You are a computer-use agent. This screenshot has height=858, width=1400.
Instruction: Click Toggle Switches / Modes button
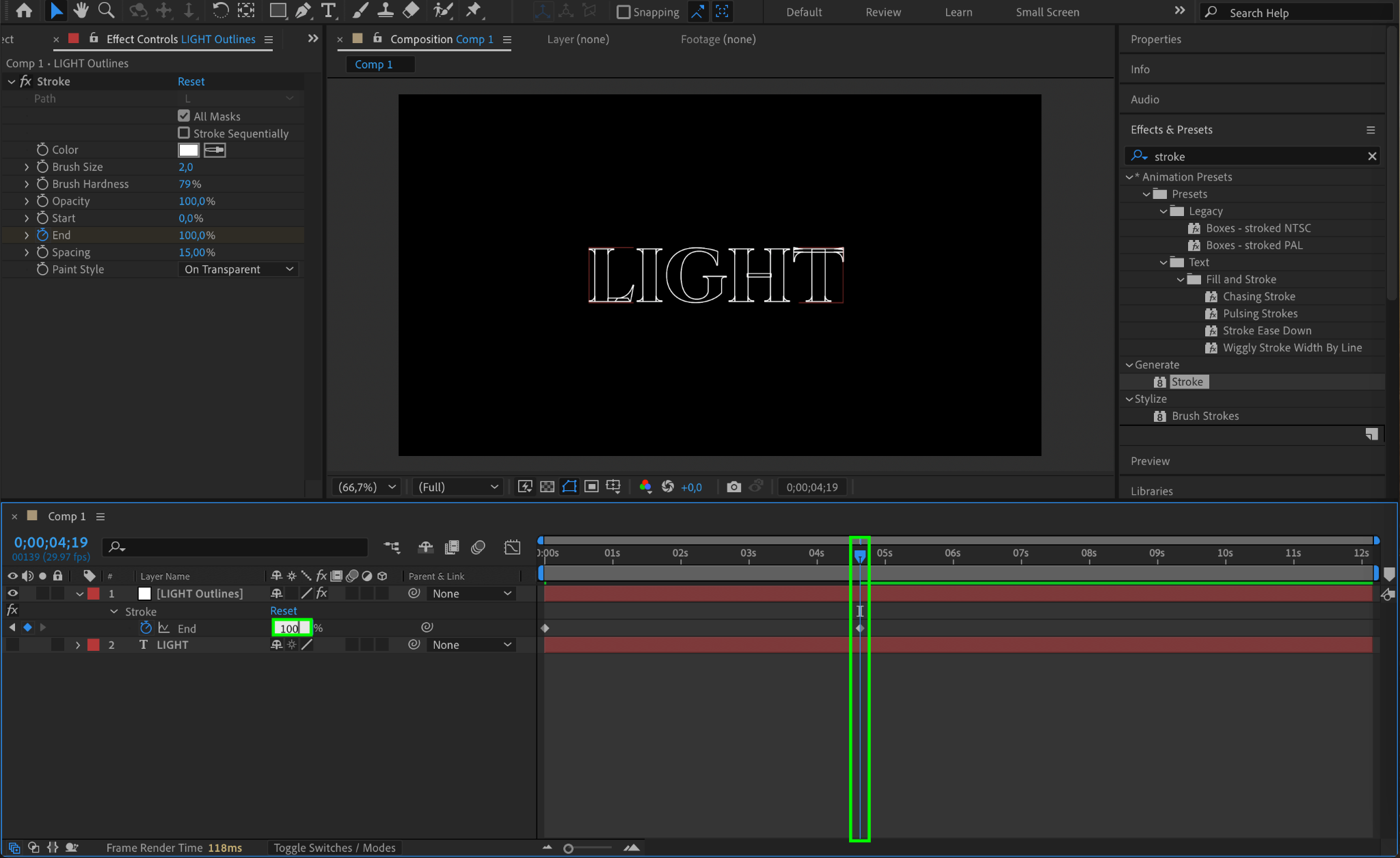pyautogui.click(x=334, y=848)
